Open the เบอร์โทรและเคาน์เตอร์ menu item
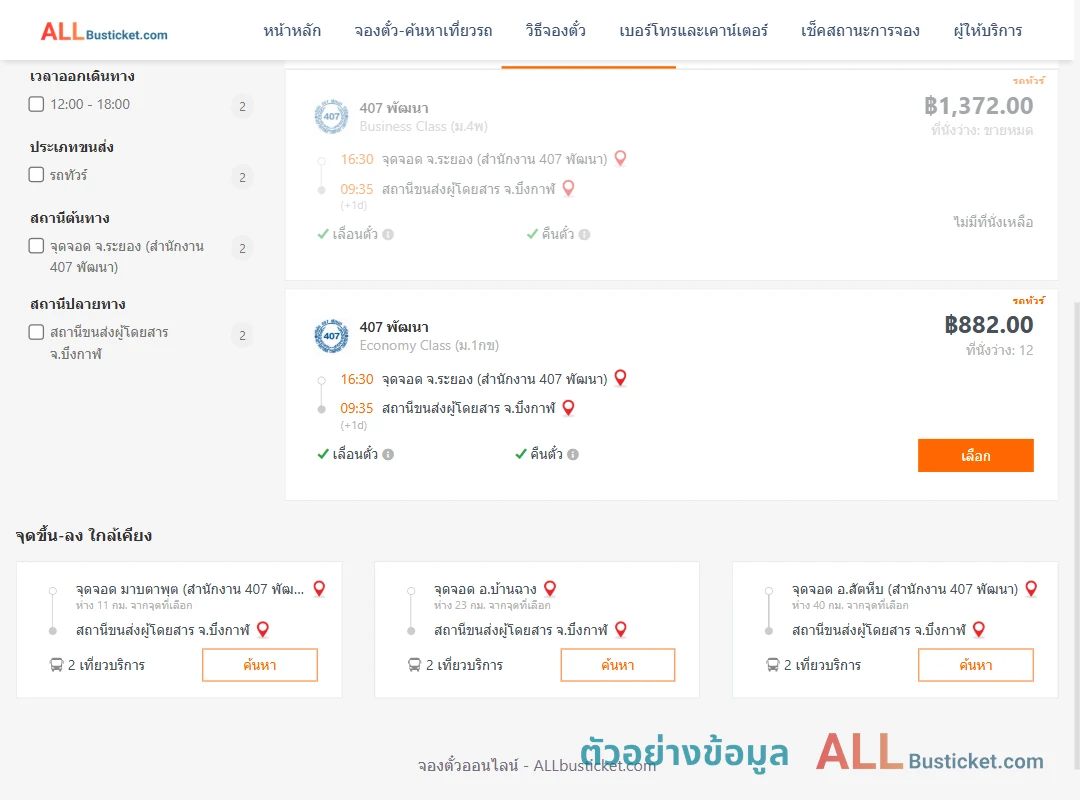 coord(693,30)
